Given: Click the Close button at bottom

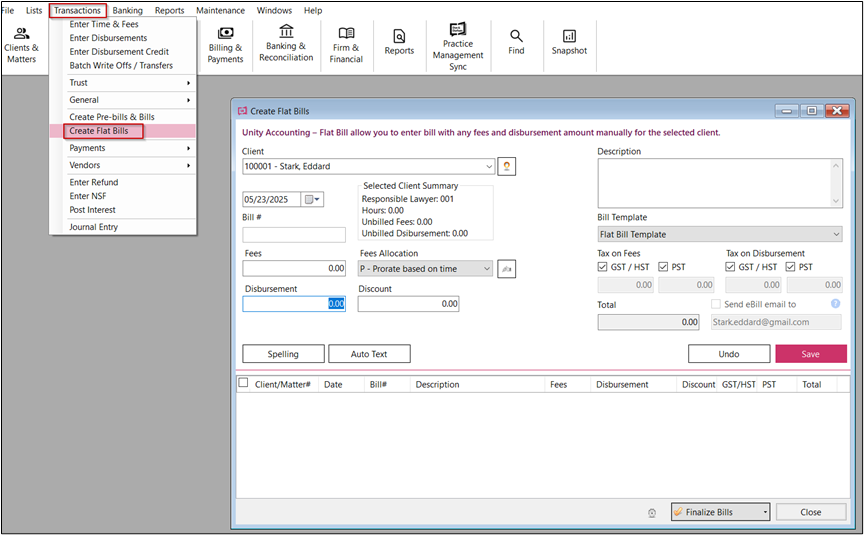Looking at the screenshot, I should [x=811, y=512].
